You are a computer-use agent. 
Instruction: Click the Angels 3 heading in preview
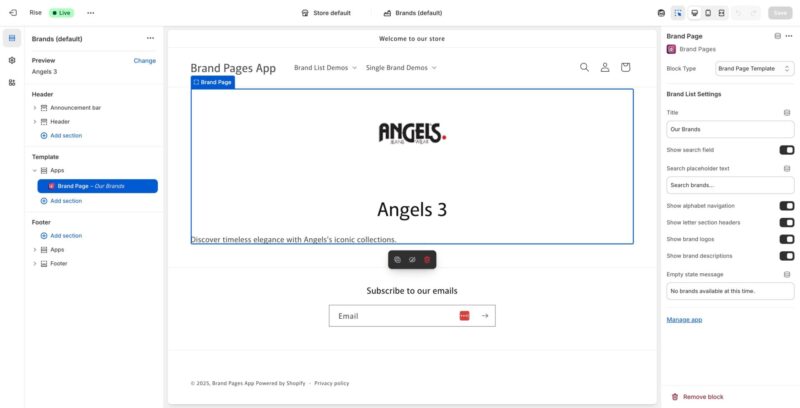point(412,210)
